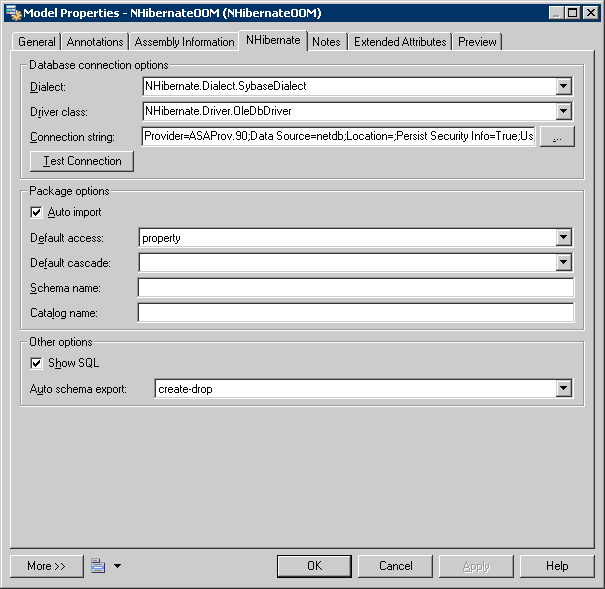Click the 'Default access:' label
The height and width of the screenshot is (589, 605).
click(x=67, y=238)
